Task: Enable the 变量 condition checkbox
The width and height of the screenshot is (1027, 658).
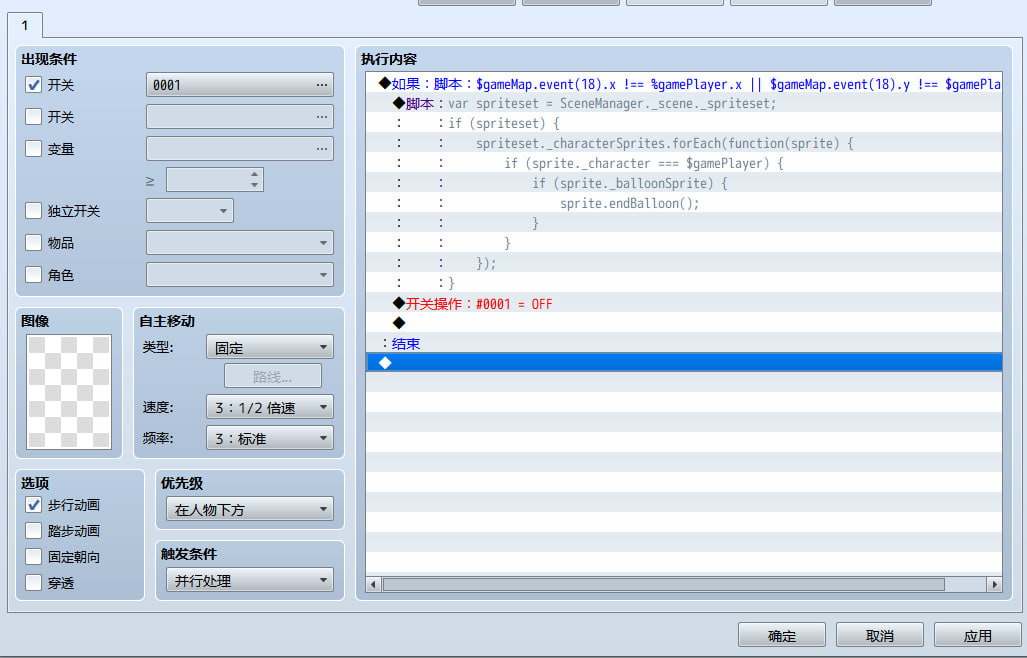Action: pos(33,149)
